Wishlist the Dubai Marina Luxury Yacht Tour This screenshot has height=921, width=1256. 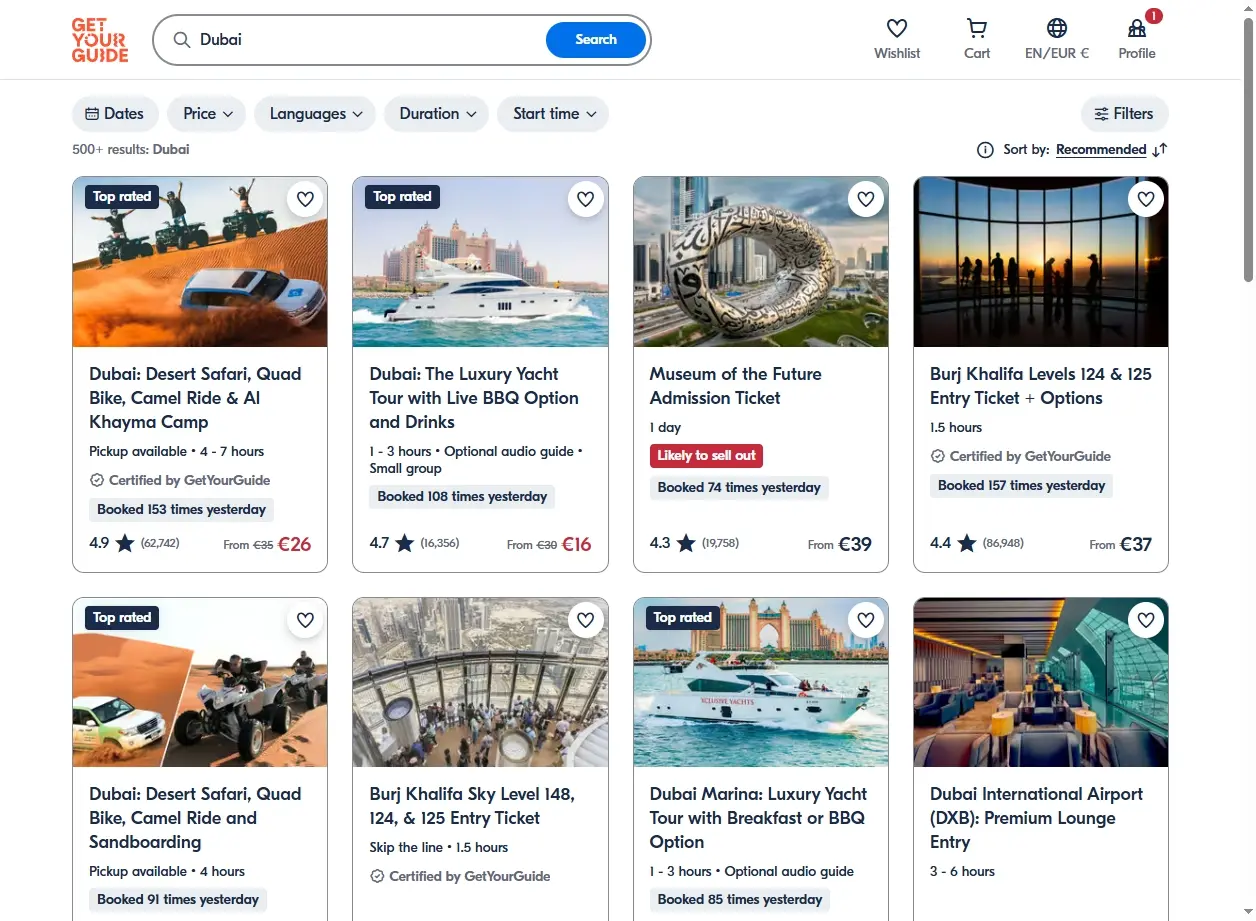point(866,620)
